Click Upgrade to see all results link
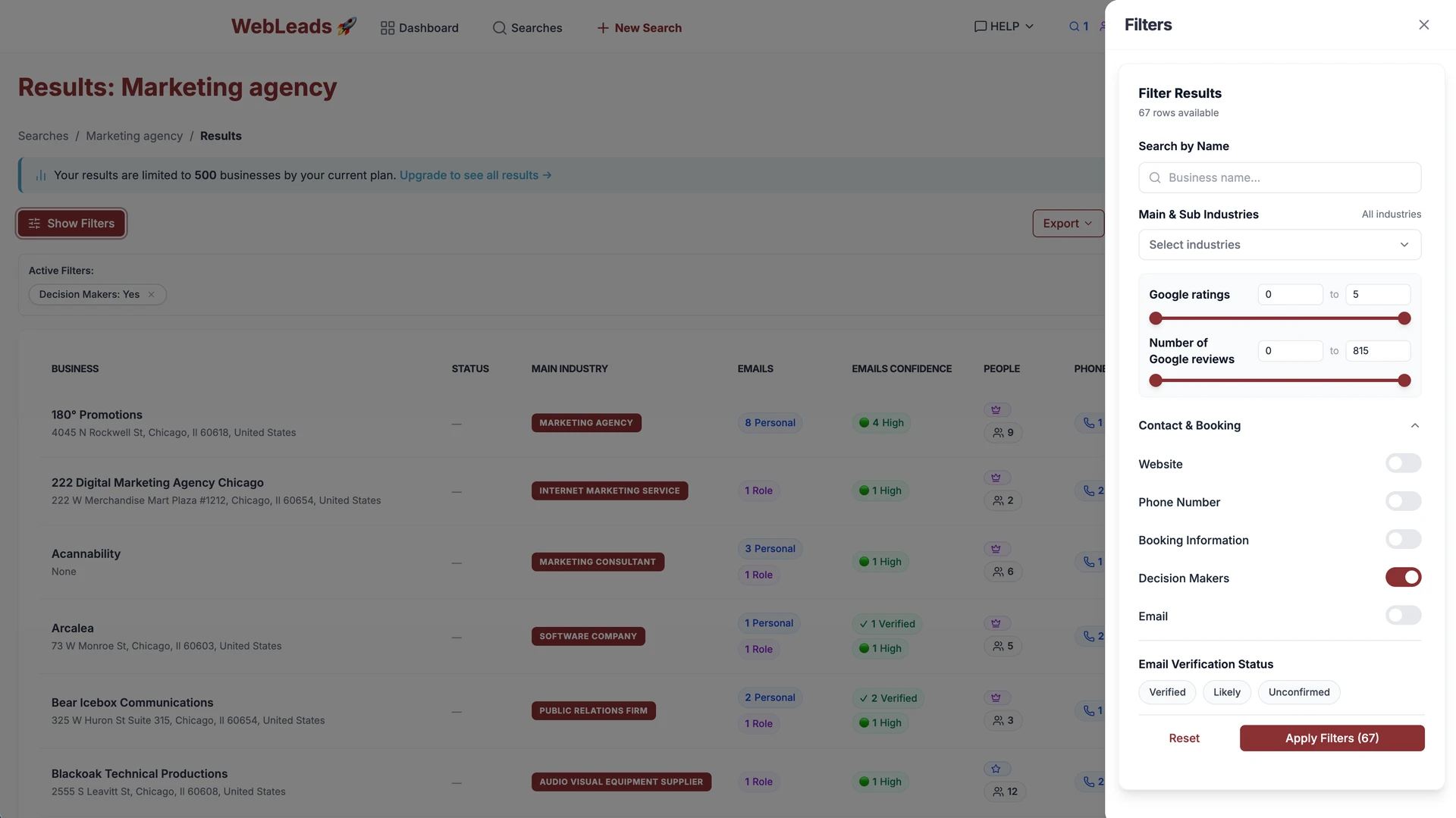Viewport: 1456px width, 818px height. tap(475, 175)
